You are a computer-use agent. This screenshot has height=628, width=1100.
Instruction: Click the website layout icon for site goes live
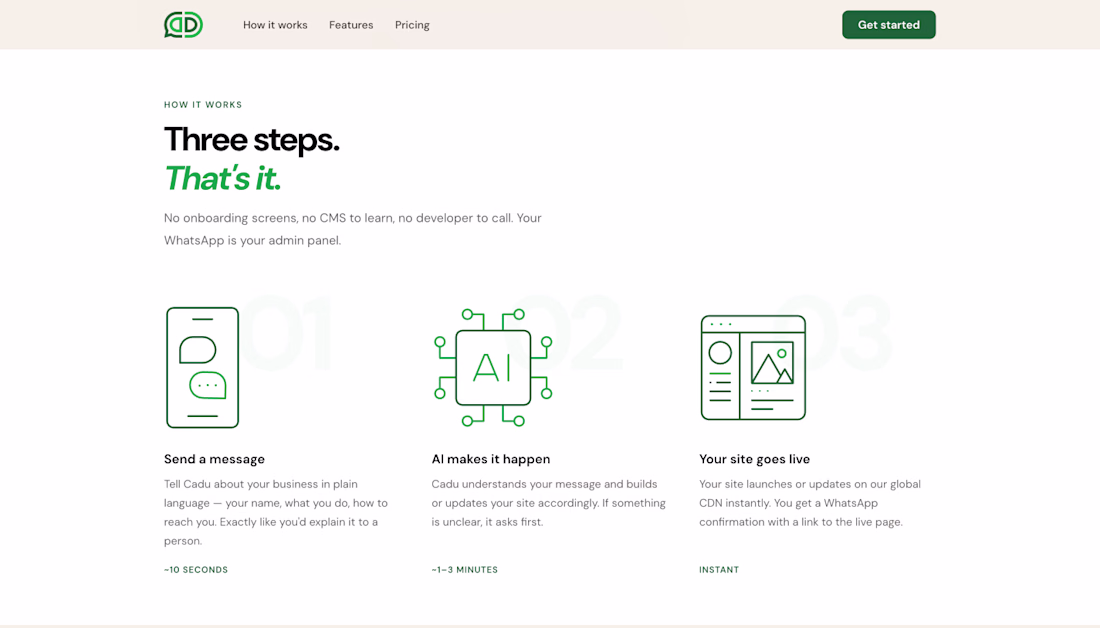coord(753,367)
